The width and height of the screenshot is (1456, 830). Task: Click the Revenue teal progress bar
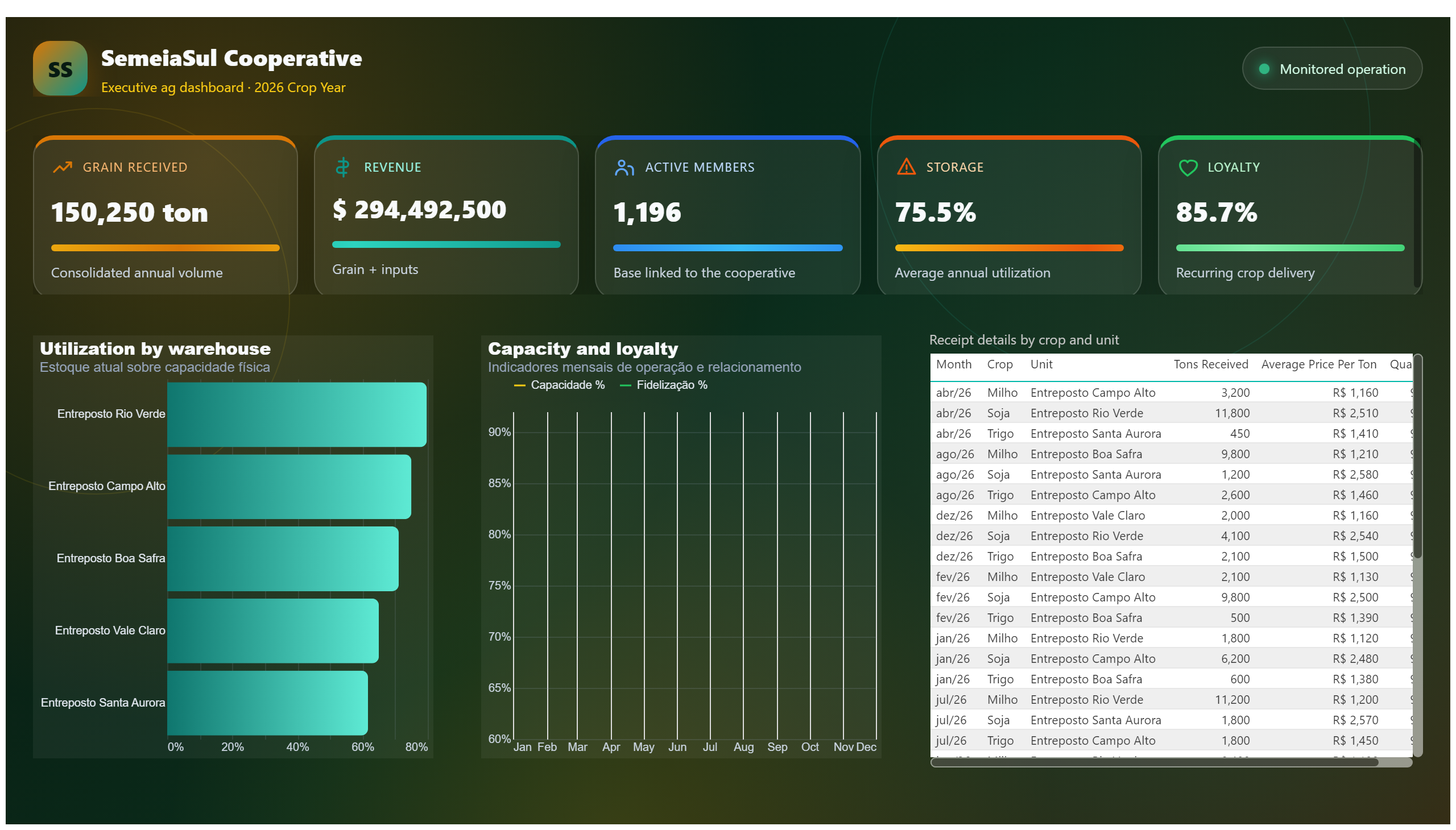446,244
